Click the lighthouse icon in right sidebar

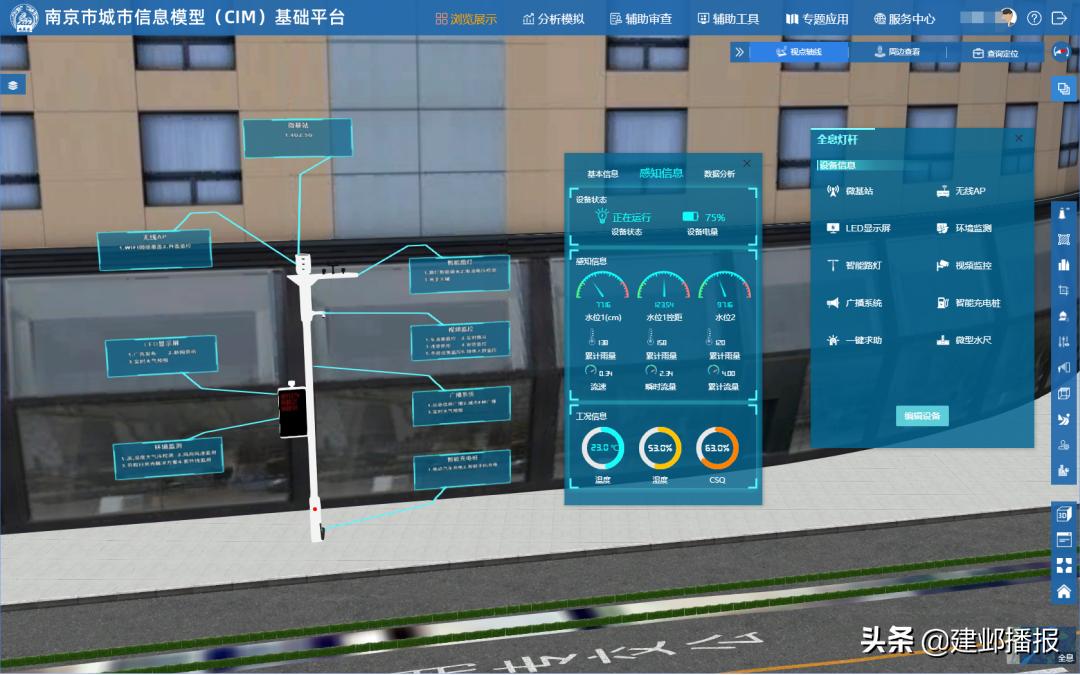click(1063, 214)
